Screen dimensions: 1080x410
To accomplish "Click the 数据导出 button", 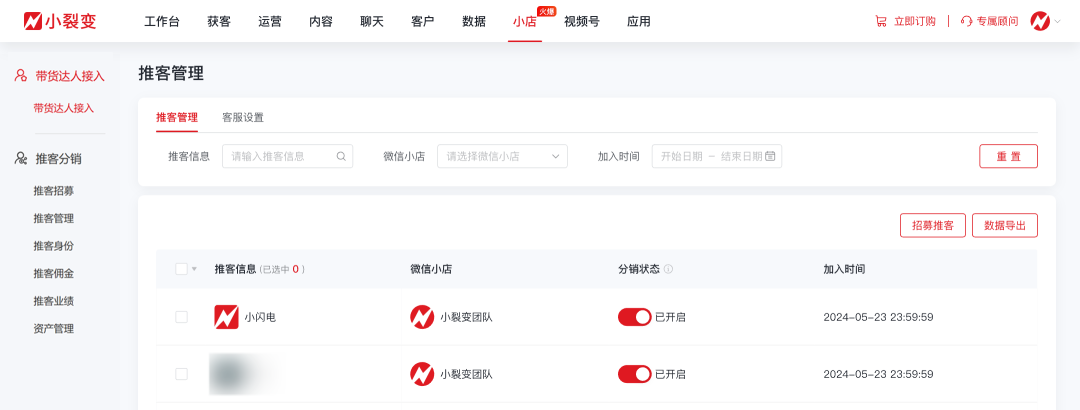I will click(1005, 225).
